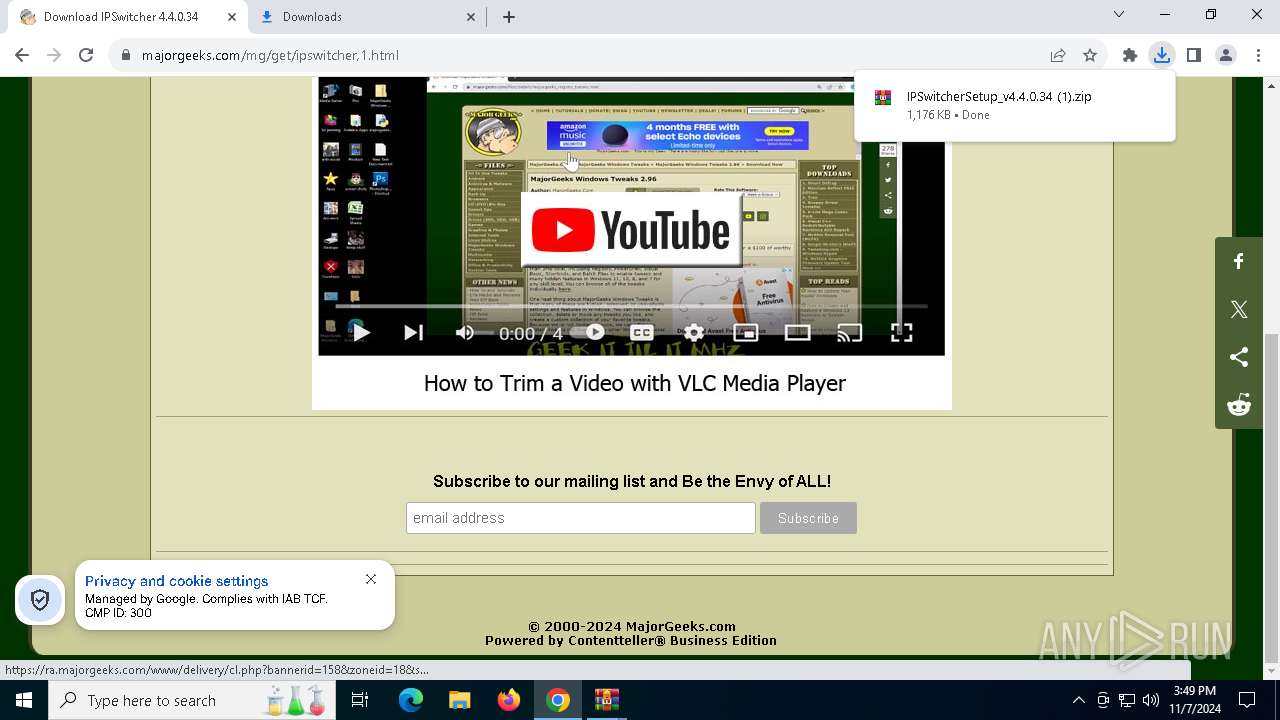Image resolution: width=1280 pixels, height=720 pixels.
Task: Play the VLC trim video
Action: (361, 333)
